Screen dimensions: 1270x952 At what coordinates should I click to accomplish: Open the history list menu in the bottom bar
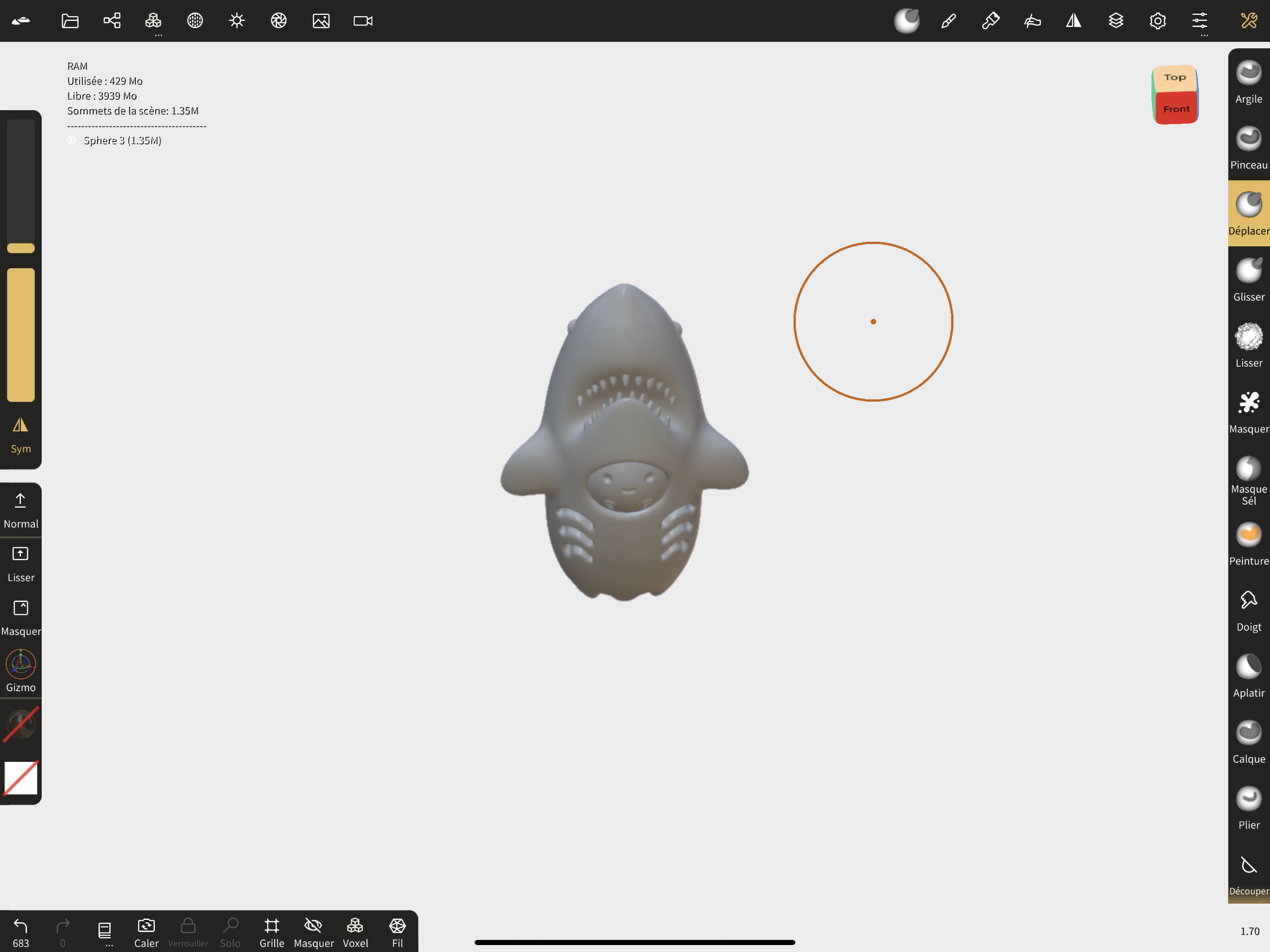click(105, 932)
